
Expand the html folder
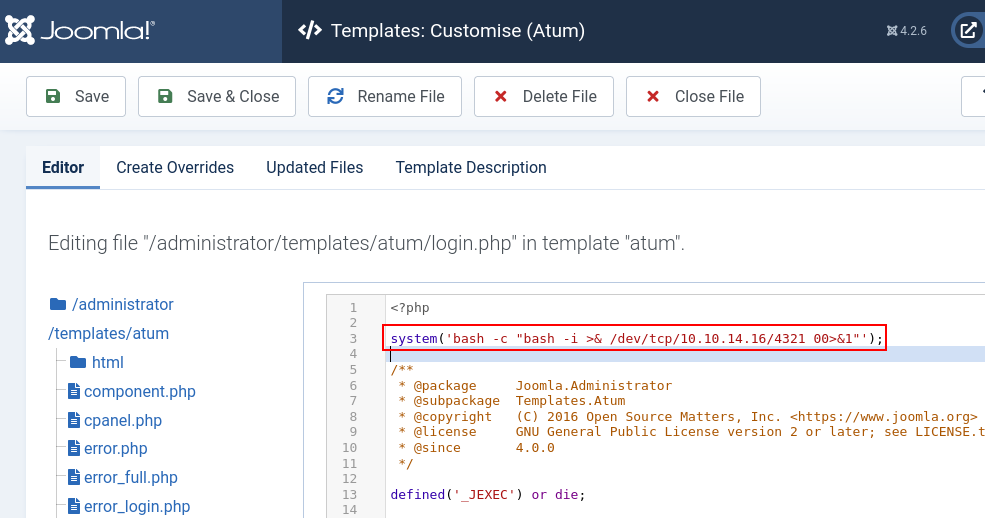[107, 362]
